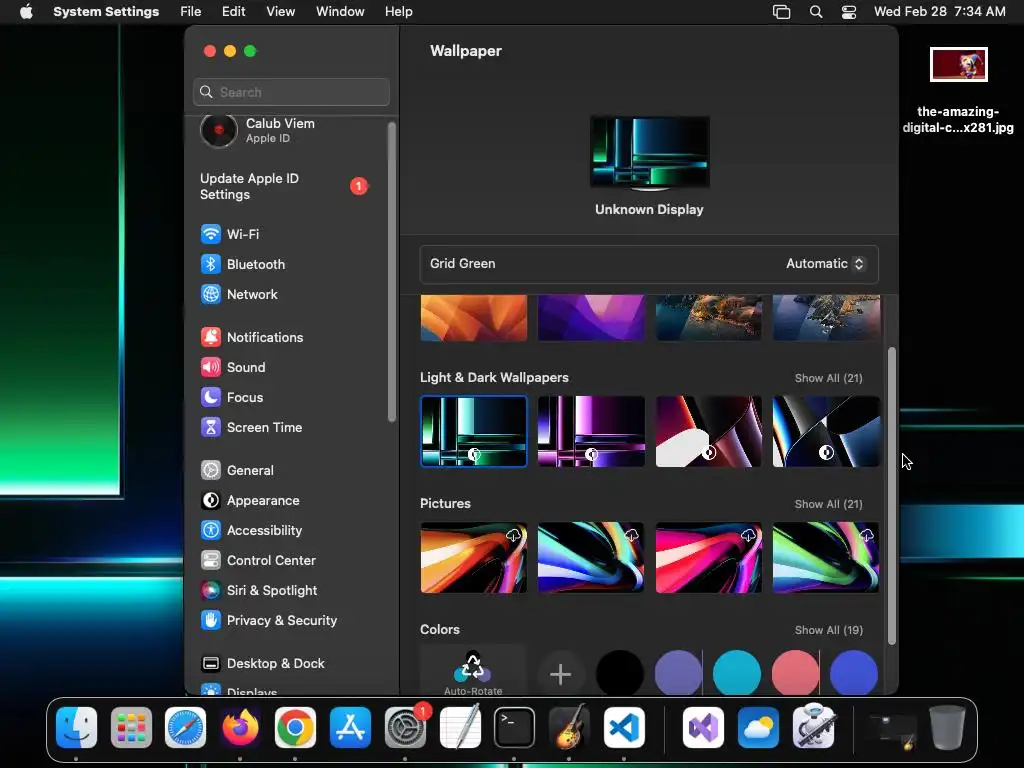Open the File menu
1024x768 pixels.
click(191, 12)
